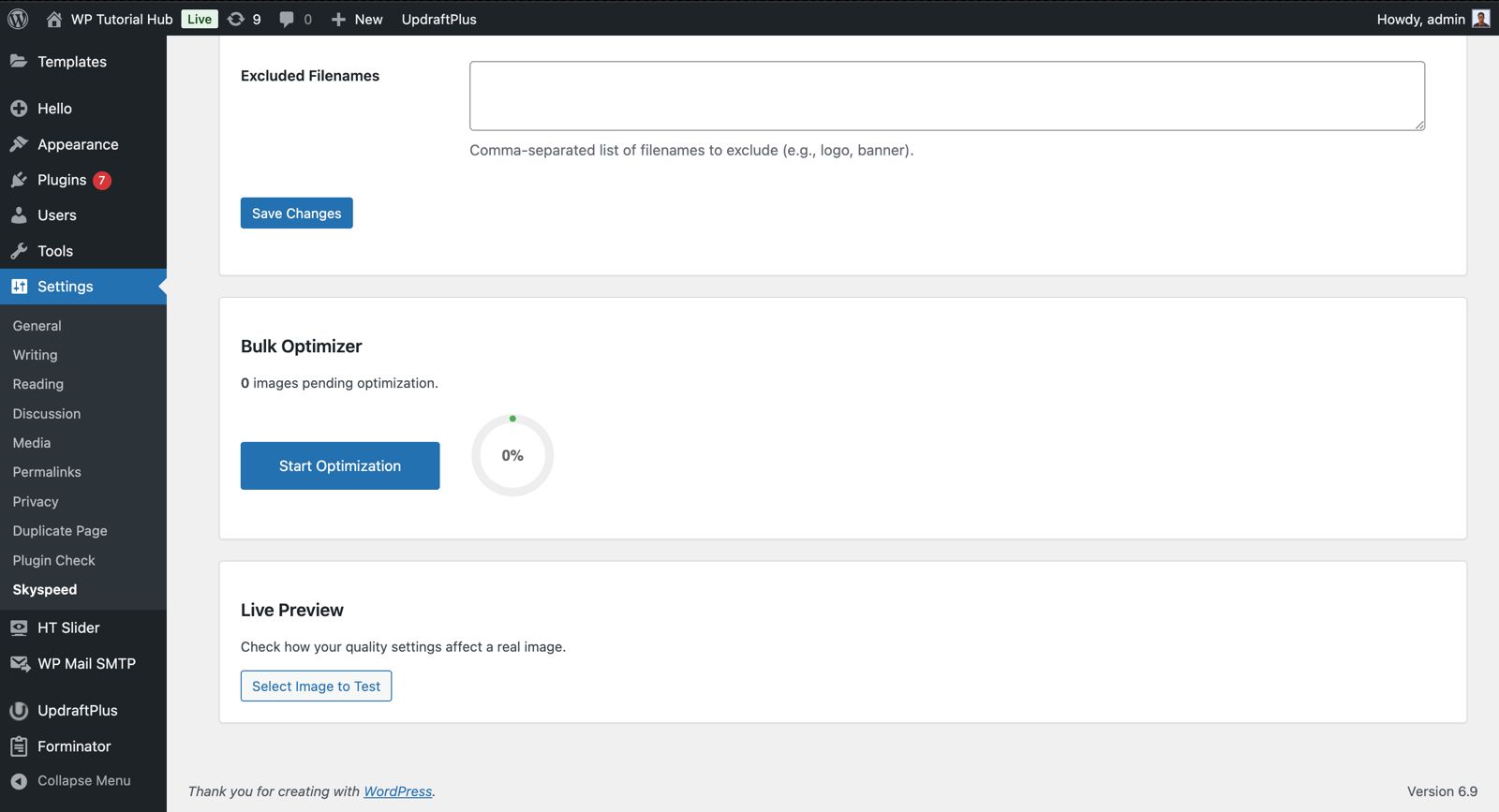The width and height of the screenshot is (1499, 812).
Task: Click the Tools wrench icon
Action: pos(19,251)
